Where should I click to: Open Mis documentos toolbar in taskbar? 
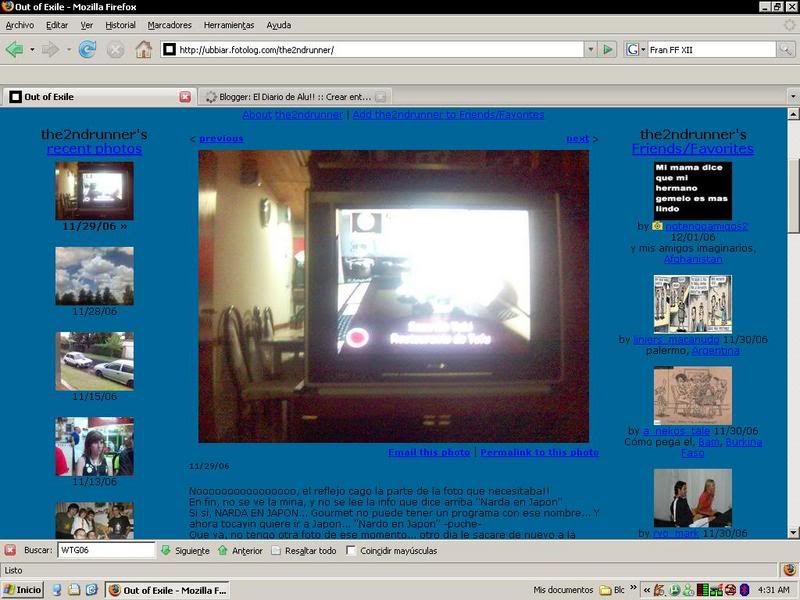pos(563,590)
